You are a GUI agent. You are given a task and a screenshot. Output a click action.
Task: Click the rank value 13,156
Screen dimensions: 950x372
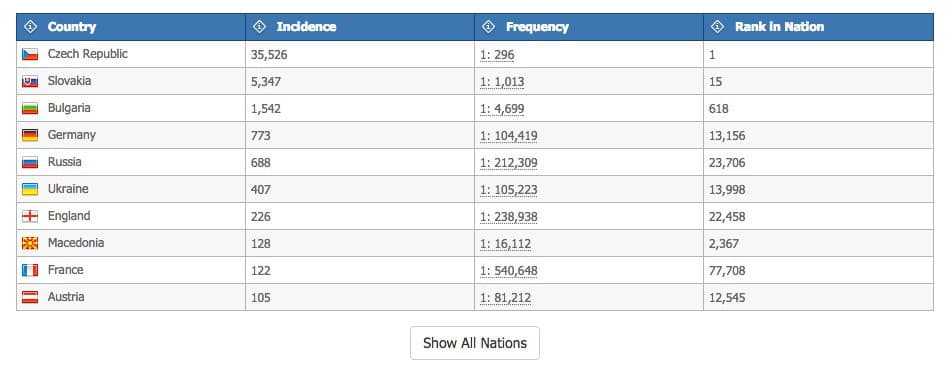[727, 136]
